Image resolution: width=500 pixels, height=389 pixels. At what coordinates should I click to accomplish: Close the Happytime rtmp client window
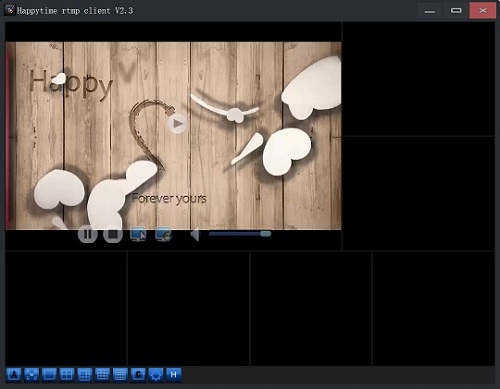(x=483, y=11)
